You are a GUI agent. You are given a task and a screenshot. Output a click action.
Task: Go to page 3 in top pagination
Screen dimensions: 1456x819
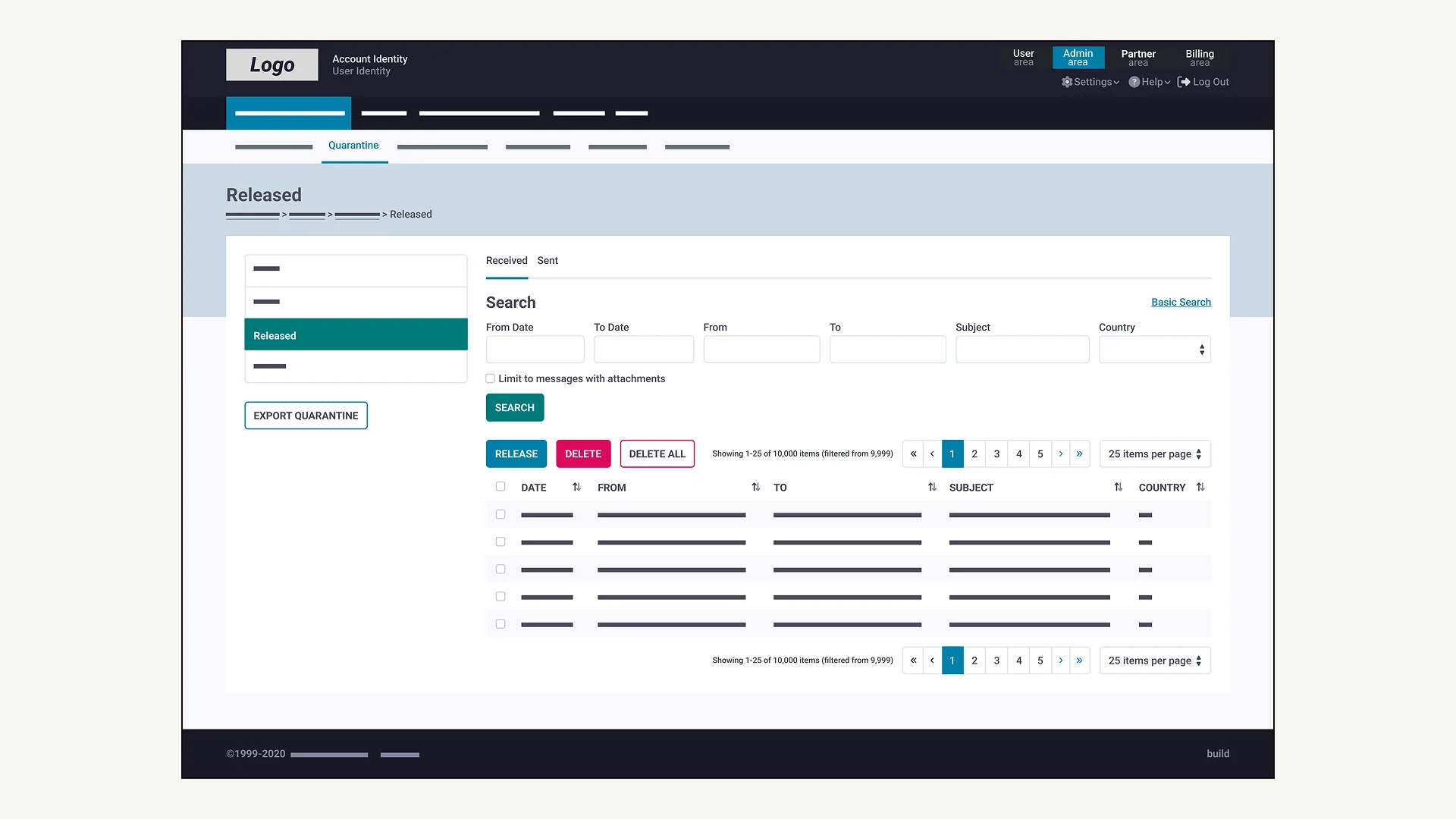(x=996, y=453)
